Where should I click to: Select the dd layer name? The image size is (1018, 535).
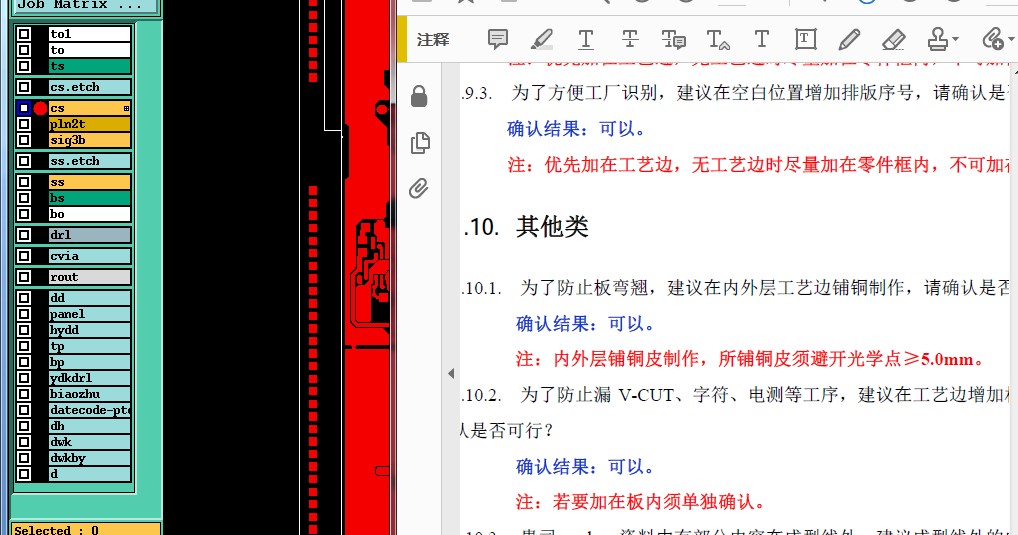click(x=90, y=297)
